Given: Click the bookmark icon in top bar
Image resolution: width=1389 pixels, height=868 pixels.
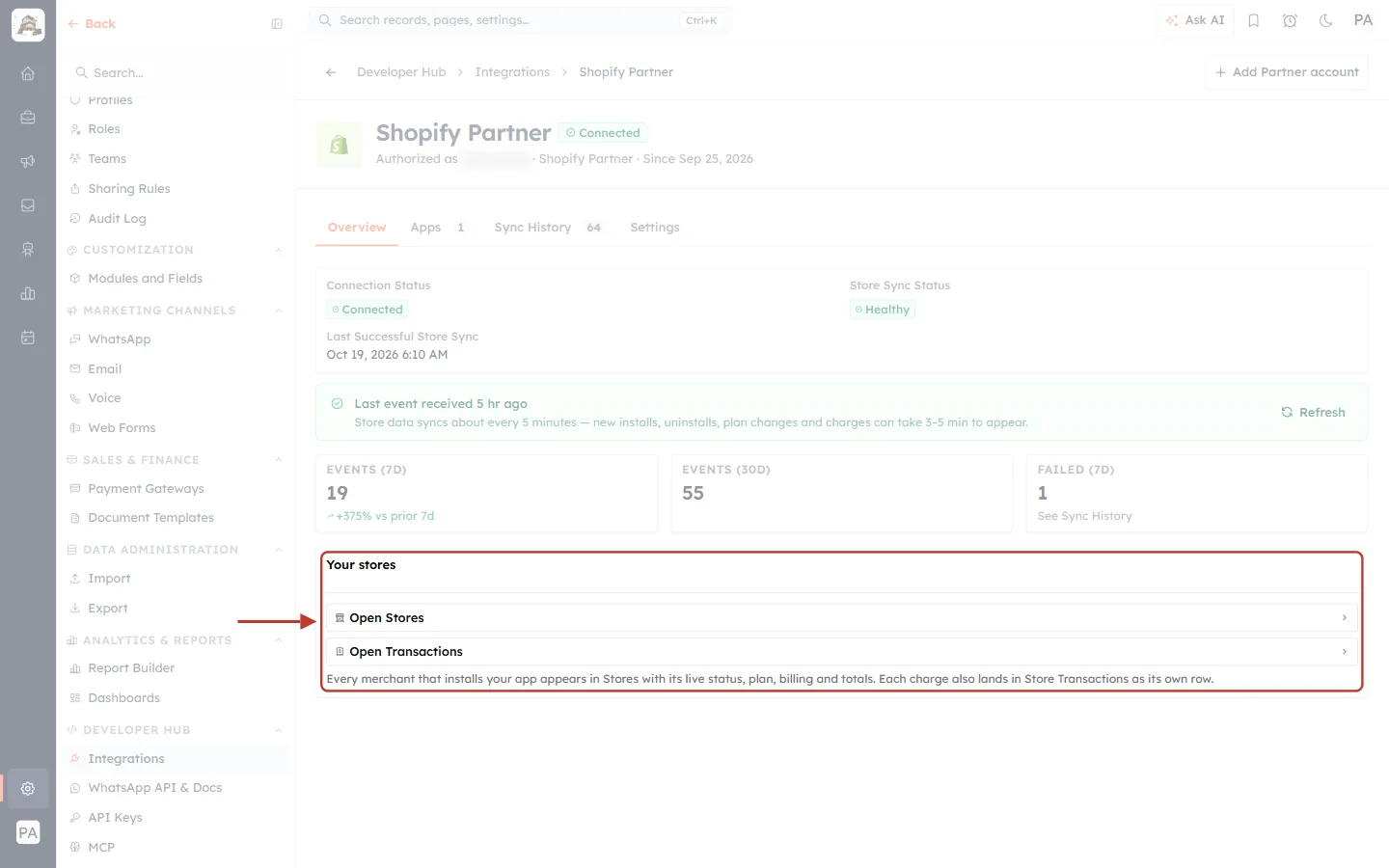Looking at the screenshot, I should tap(1254, 20).
